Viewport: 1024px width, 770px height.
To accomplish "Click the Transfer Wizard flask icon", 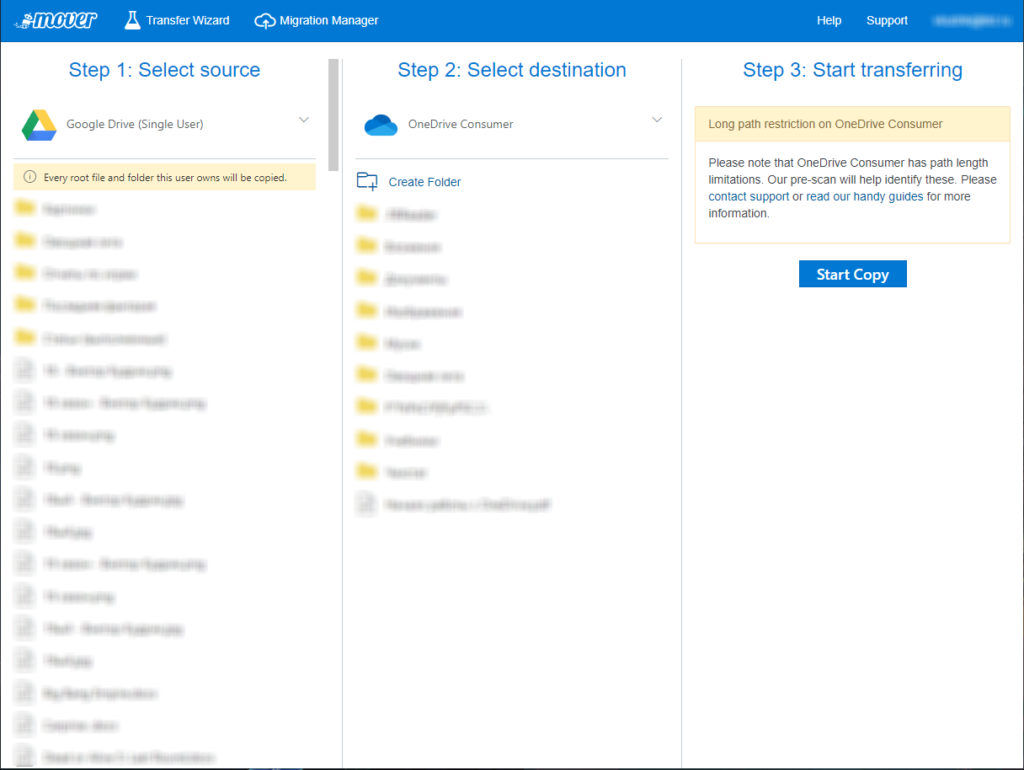I will (x=132, y=20).
